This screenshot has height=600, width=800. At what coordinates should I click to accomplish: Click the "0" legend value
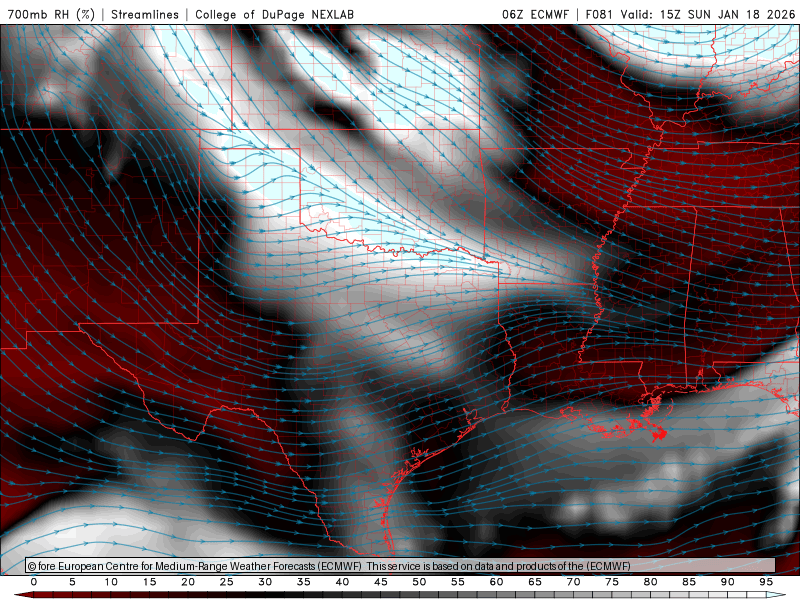[x=34, y=582]
